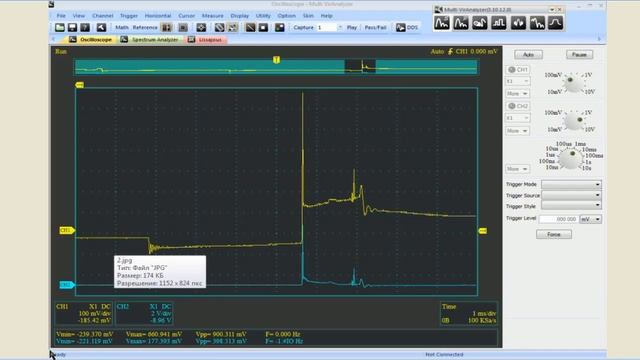The image size is (640, 360).
Task: Switch to the Spectrum Analyzer tab
Action: point(150,40)
